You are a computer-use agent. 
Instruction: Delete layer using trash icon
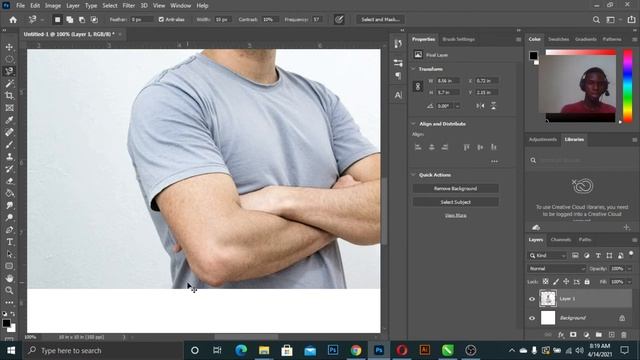[x=624, y=335]
